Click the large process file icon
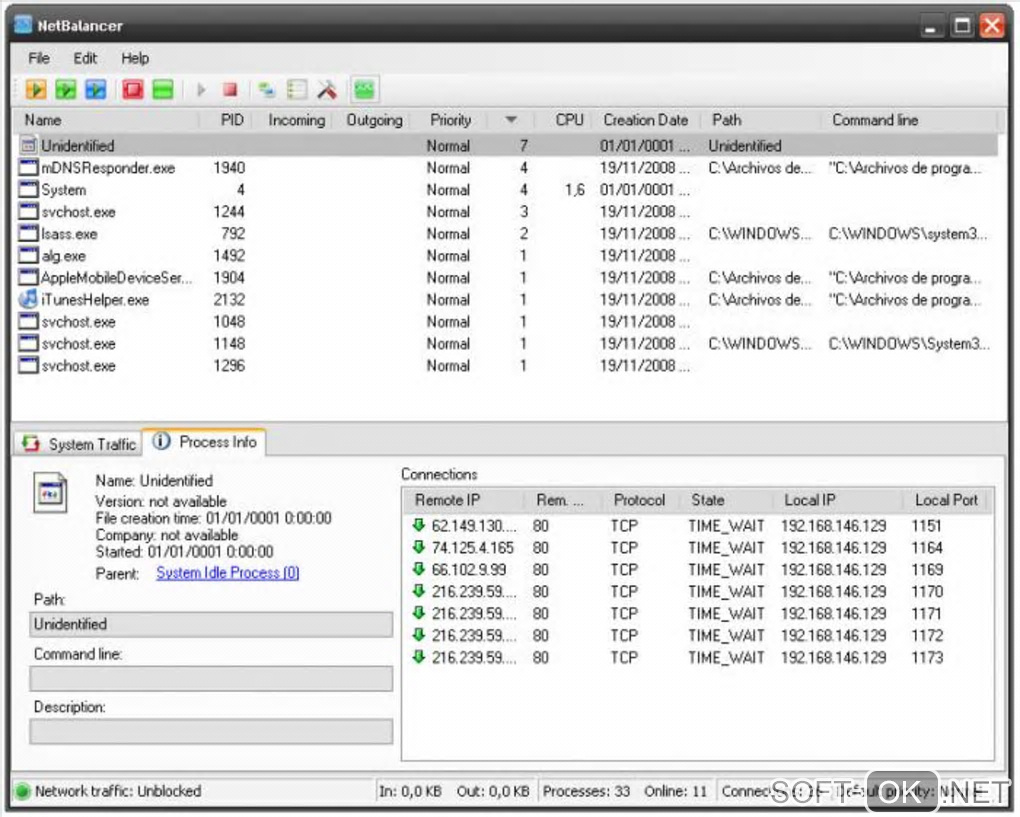This screenshot has height=817, width=1020. 50,494
